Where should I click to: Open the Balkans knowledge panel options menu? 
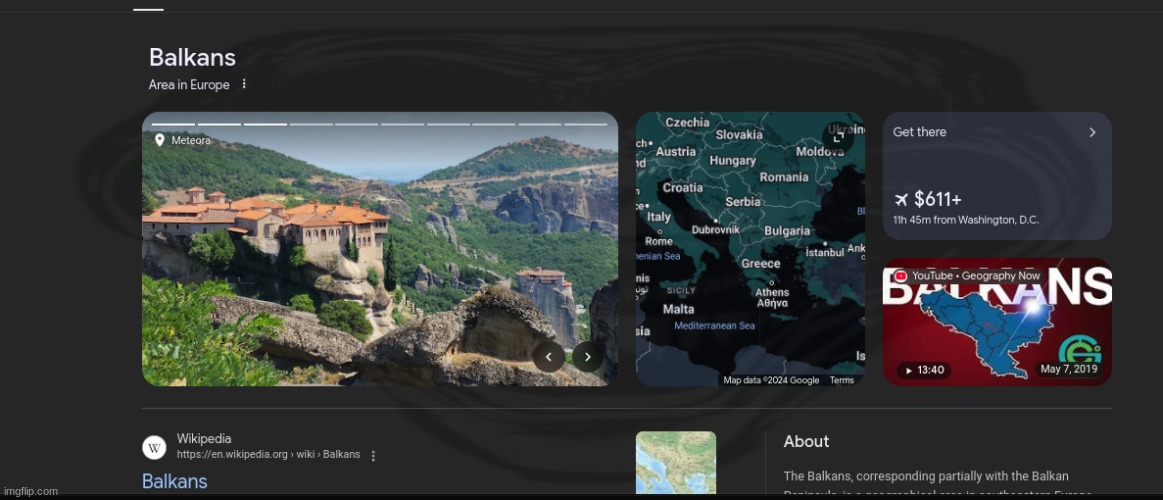(244, 84)
